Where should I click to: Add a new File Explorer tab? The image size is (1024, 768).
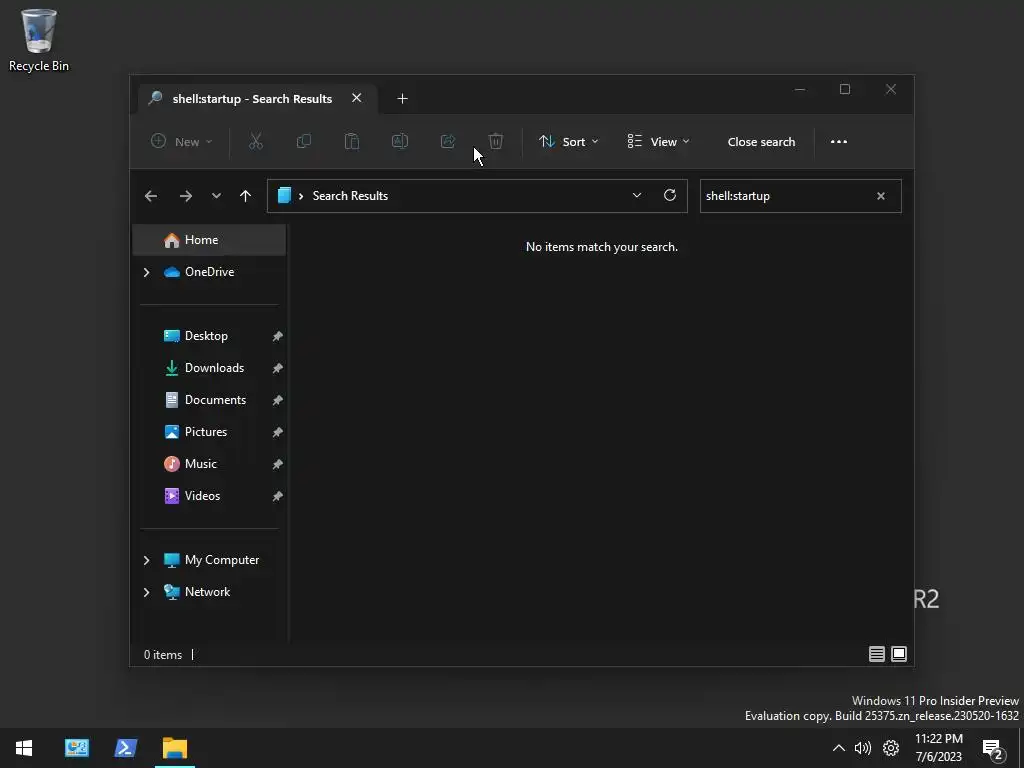(x=402, y=99)
